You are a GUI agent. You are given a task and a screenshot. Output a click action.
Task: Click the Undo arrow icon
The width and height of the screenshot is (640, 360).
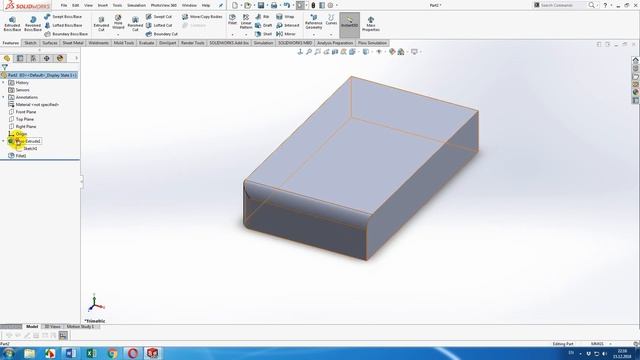pyautogui.click(x=287, y=5)
